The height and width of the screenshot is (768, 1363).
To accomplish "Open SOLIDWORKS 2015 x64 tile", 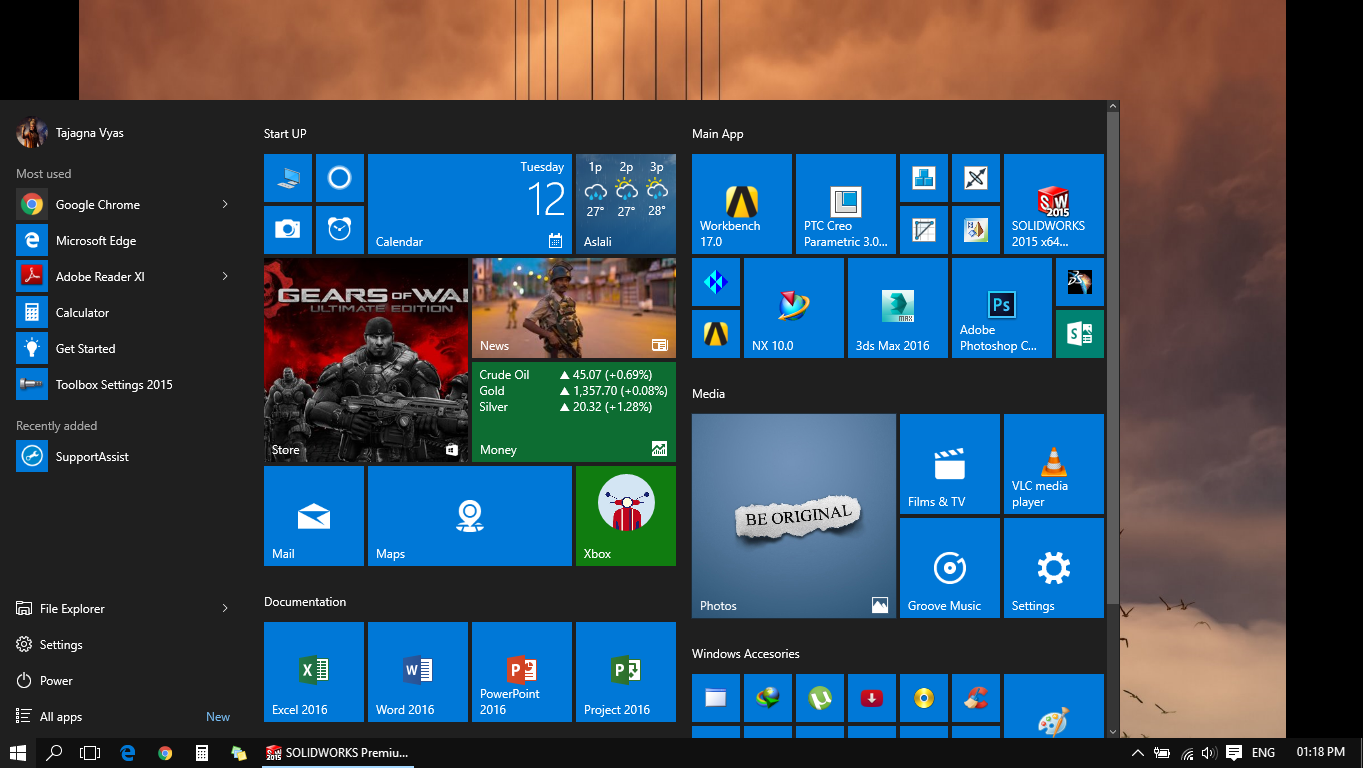I will [x=1053, y=204].
